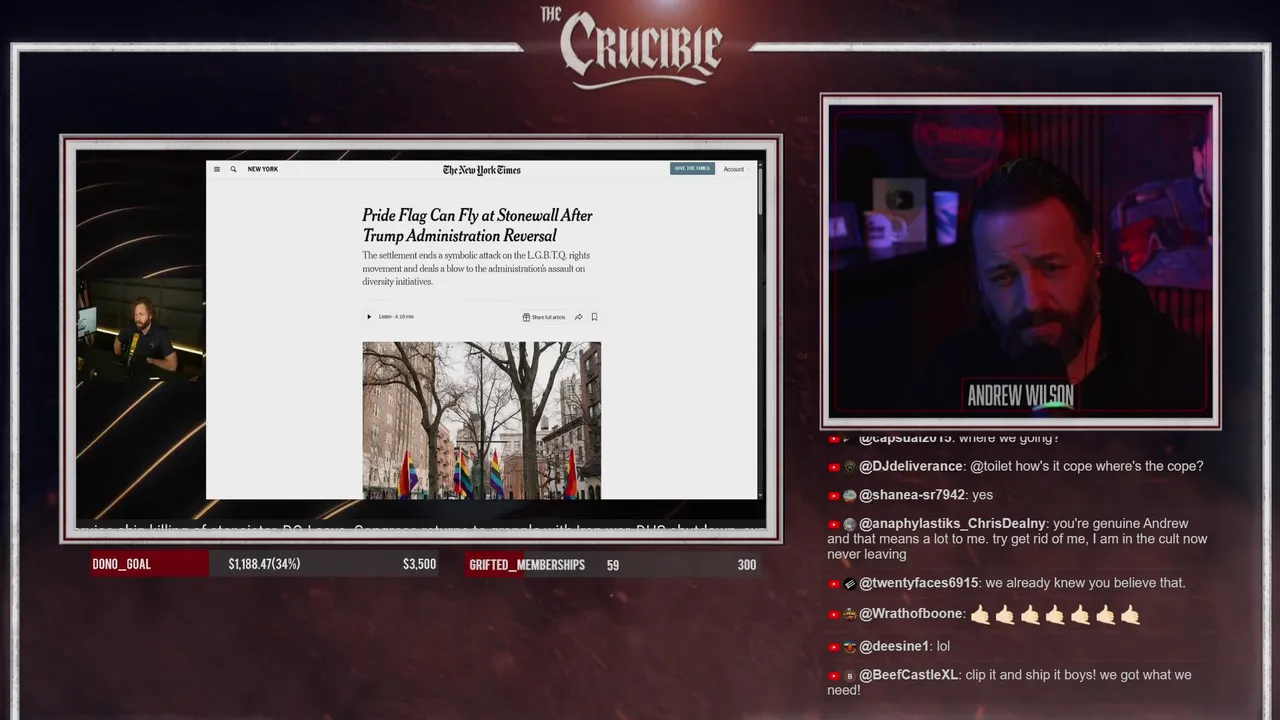Click Share full article text
Viewport: 1280px width, 720px height.
coord(548,317)
